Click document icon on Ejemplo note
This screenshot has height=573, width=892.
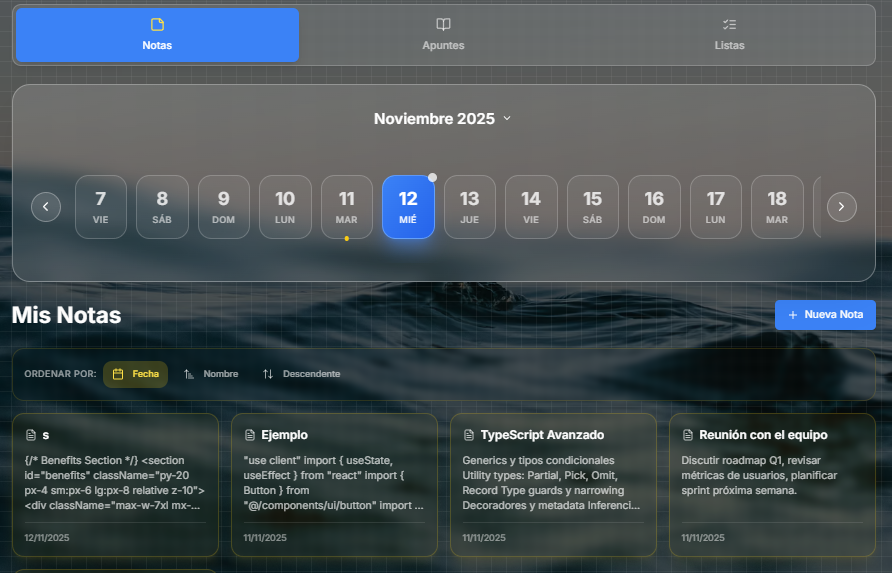(x=250, y=435)
